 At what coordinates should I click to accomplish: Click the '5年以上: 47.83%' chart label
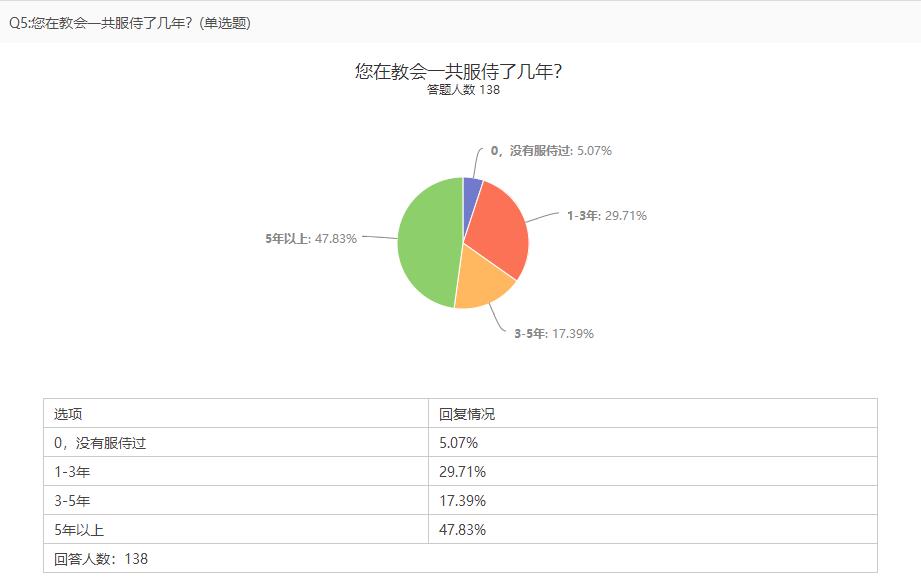click(x=311, y=238)
